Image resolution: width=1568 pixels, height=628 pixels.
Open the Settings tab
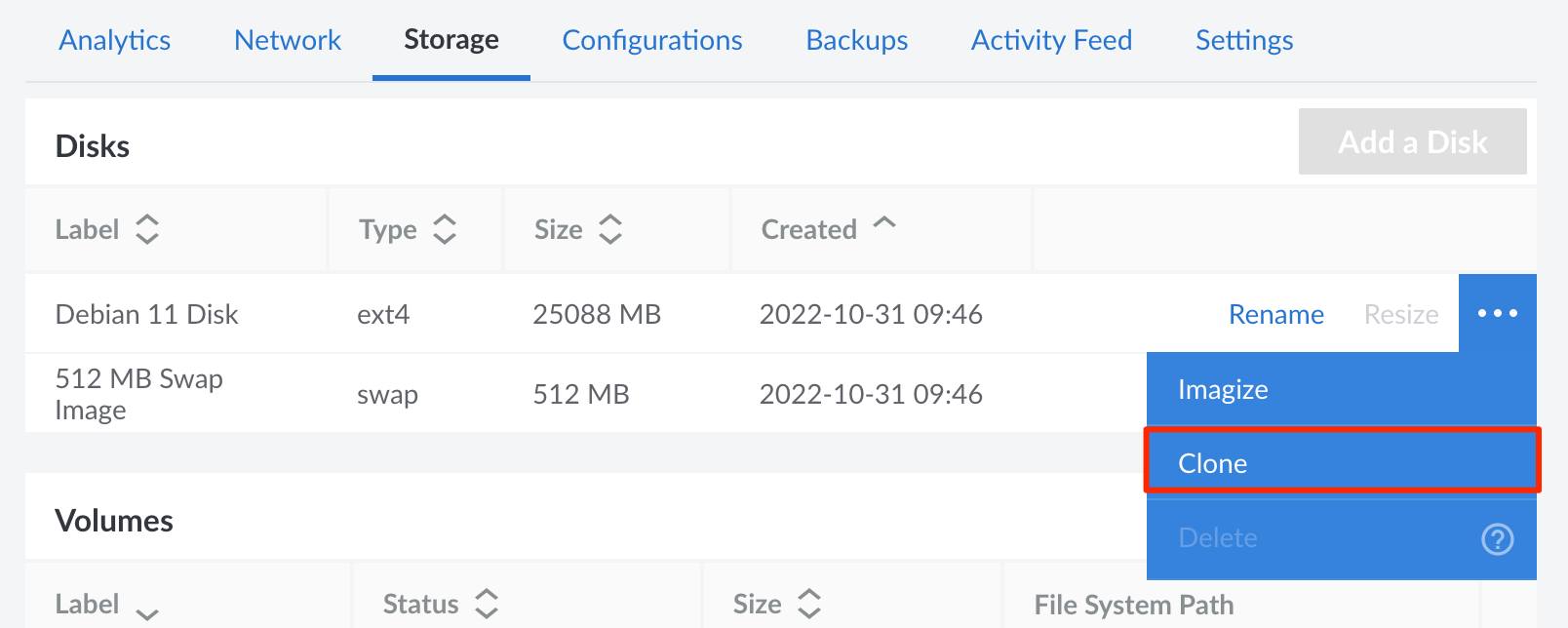click(1244, 40)
